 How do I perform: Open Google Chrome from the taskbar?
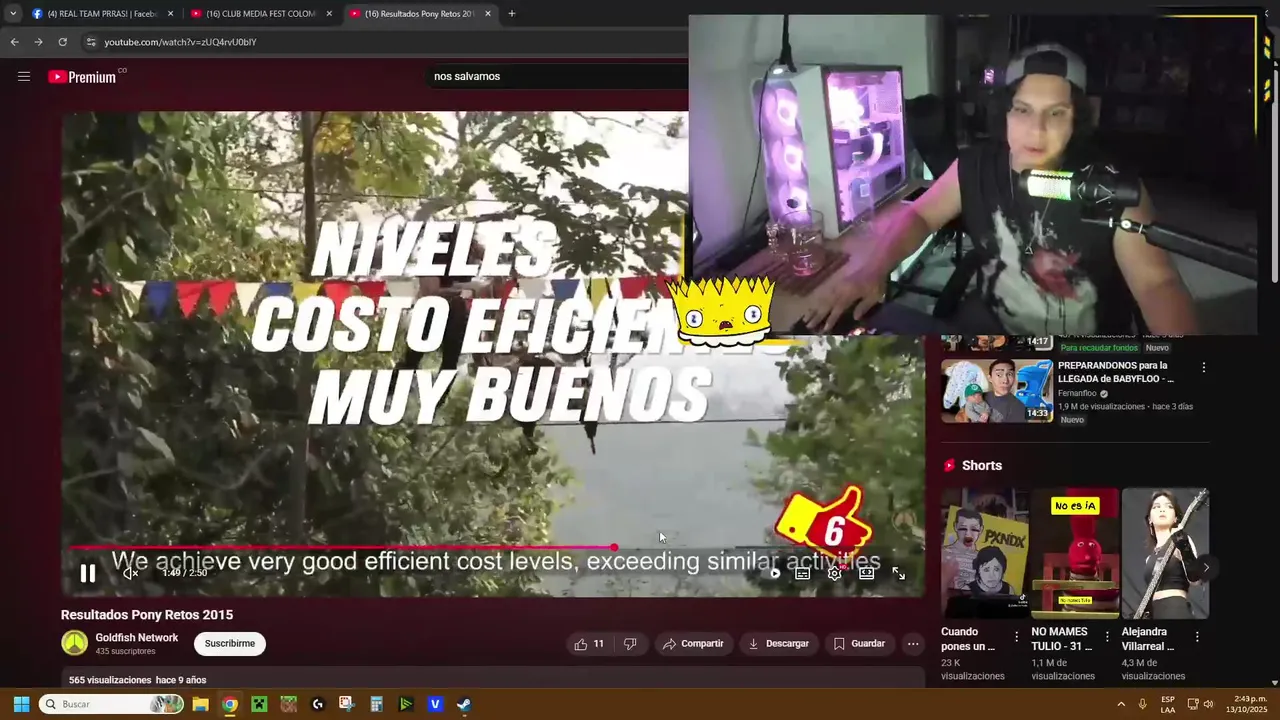pyautogui.click(x=230, y=704)
